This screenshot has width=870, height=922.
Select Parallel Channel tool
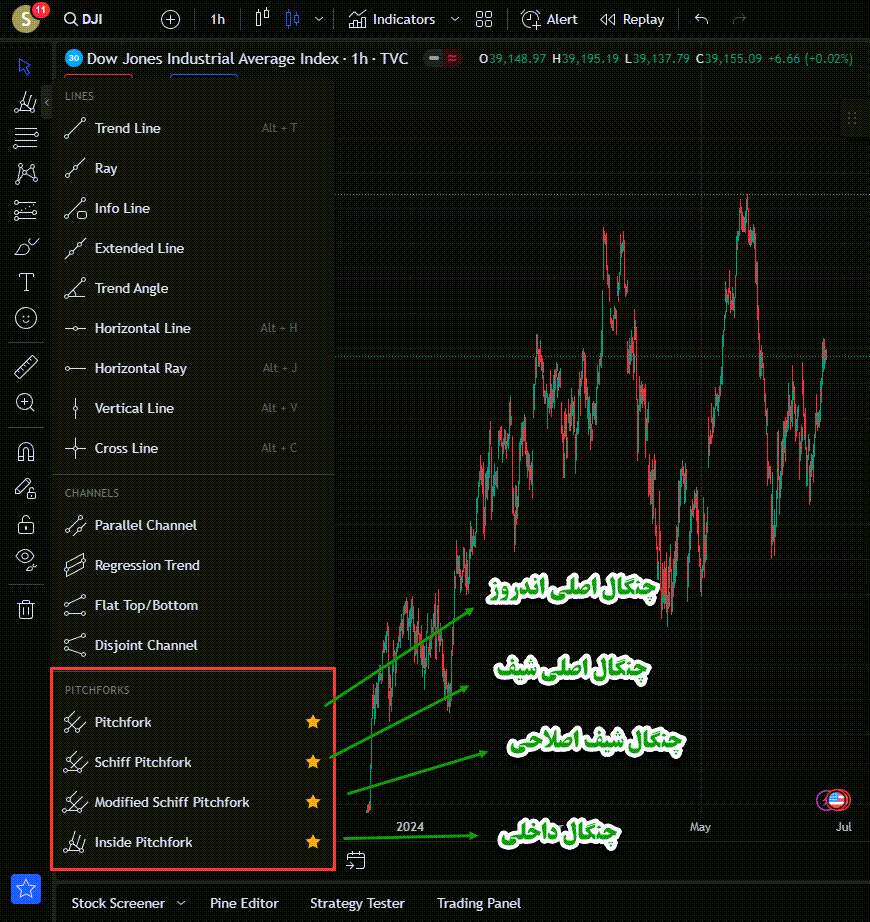coord(193,525)
